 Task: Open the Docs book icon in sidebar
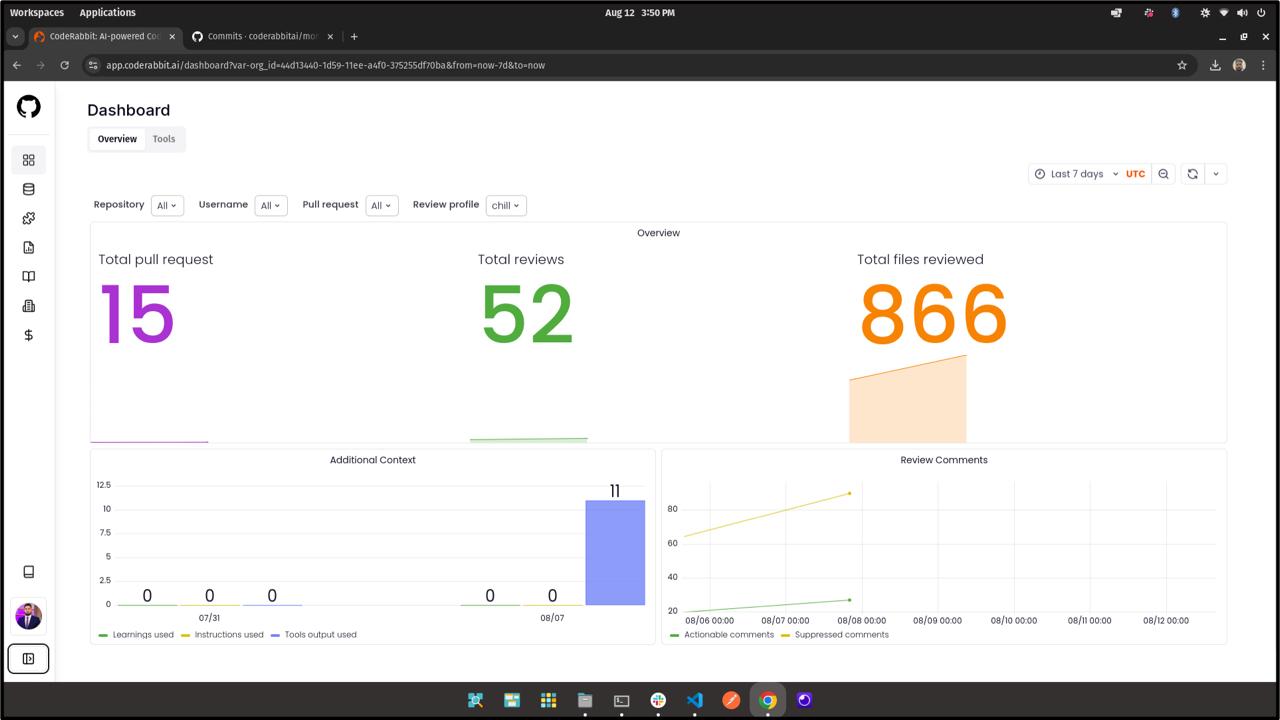[x=28, y=276]
